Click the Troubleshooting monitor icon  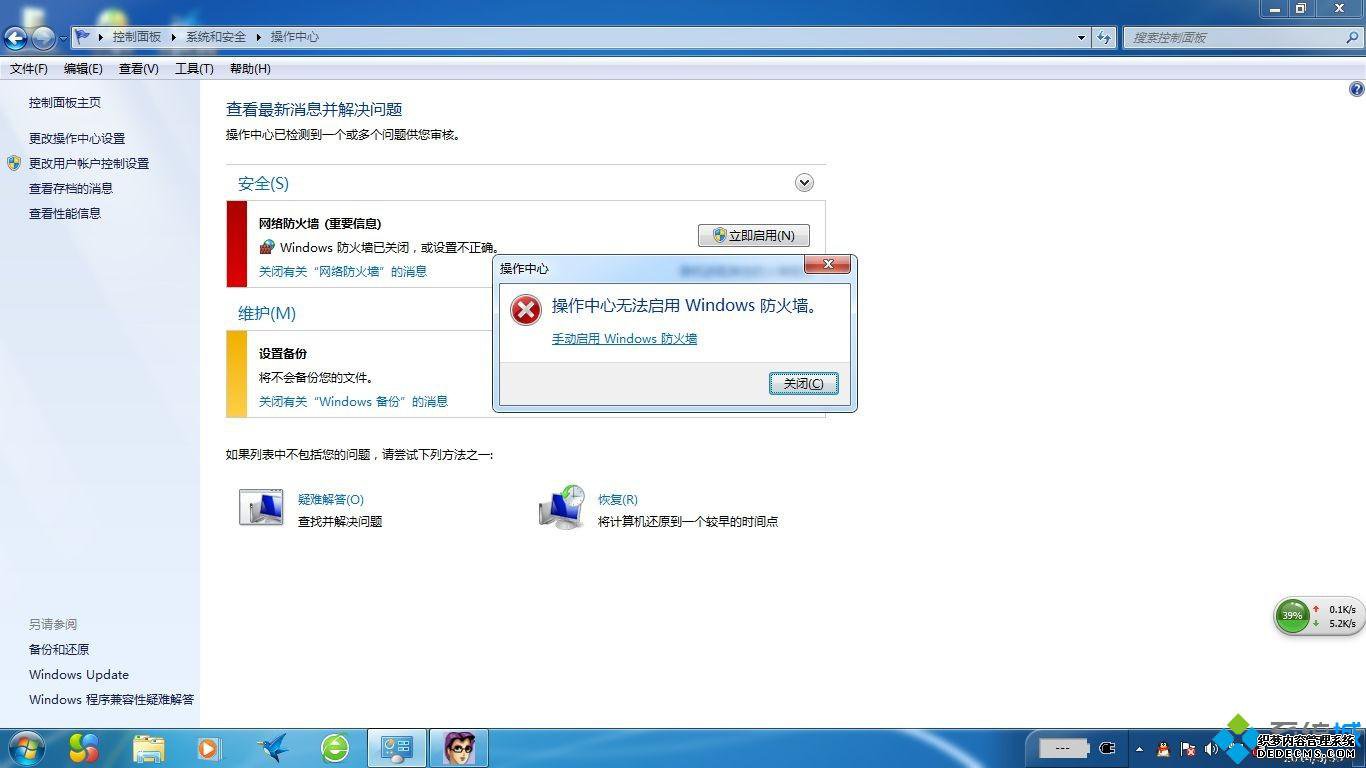(261, 508)
